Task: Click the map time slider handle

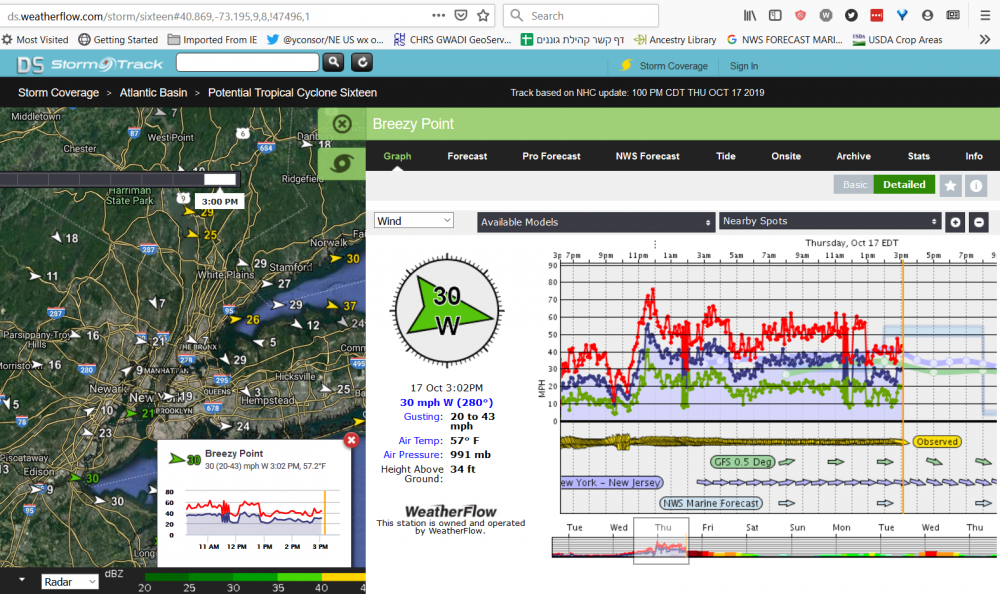Action: pos(219,180)
